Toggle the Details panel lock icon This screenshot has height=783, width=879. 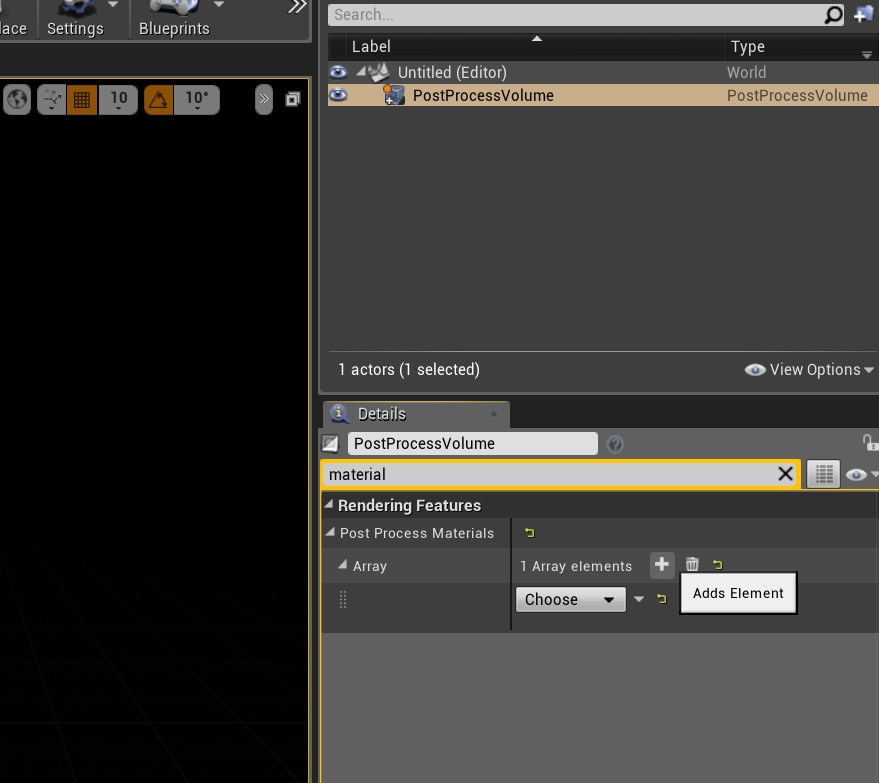pyautogui.click(x=869, y=443)
